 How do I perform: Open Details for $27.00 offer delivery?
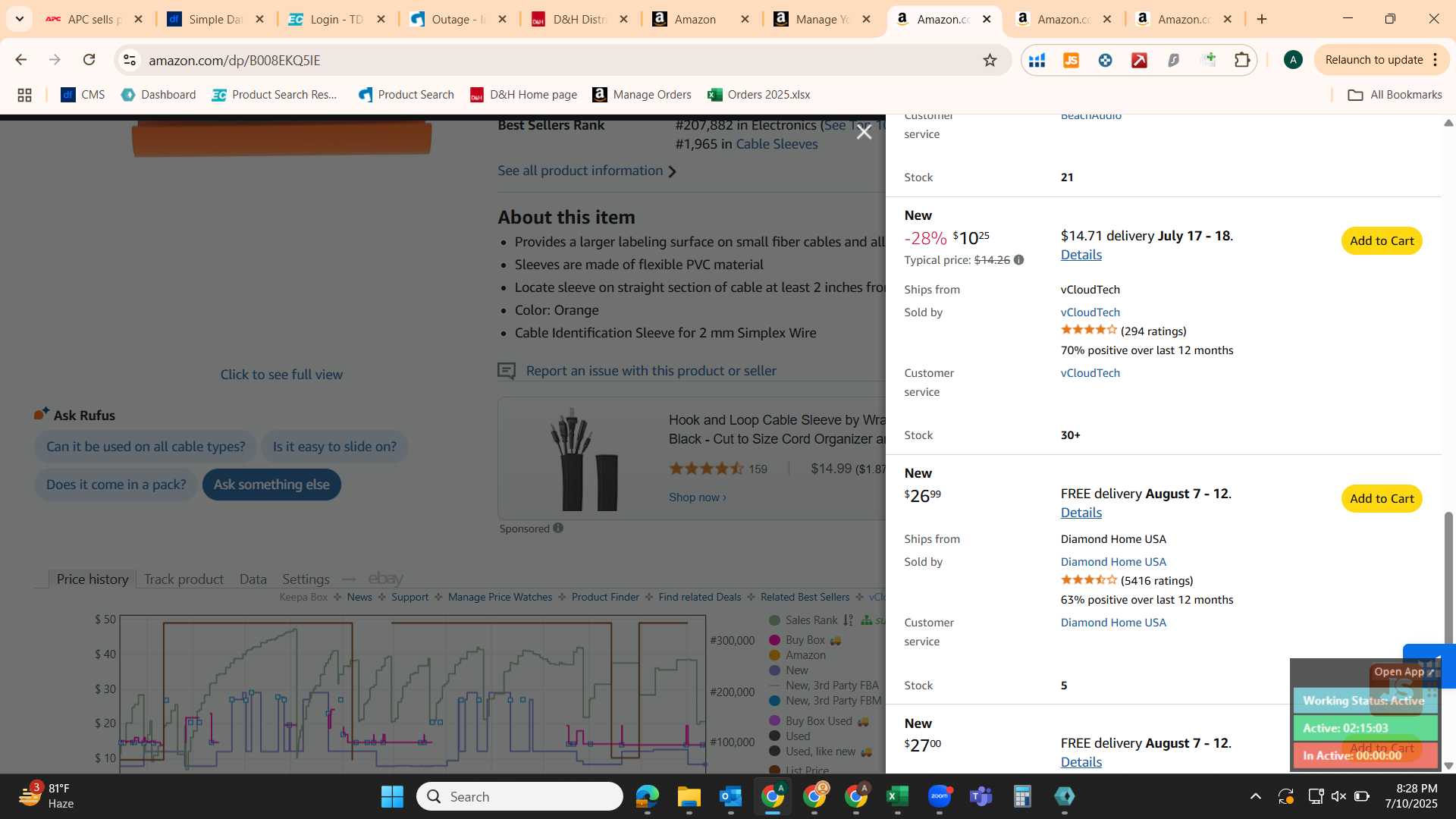1081,762
